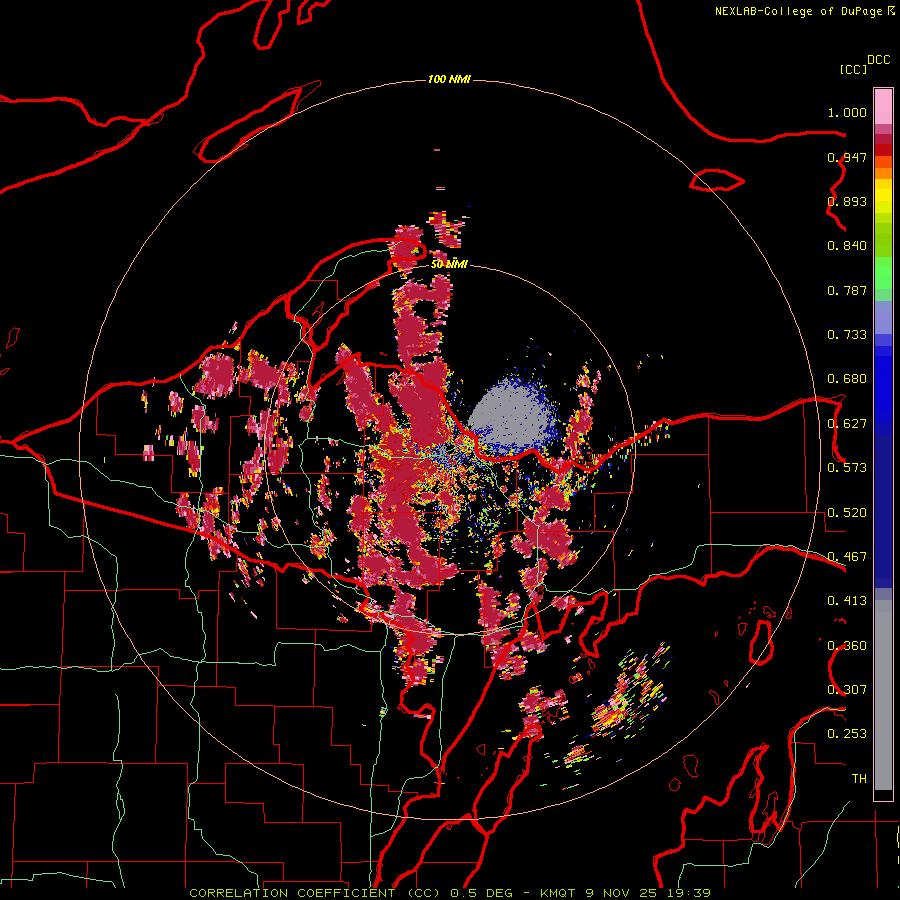Viewport: 900px width, 900px height.
Task: Click the 0.467 scale value
Action: click(x=847, y=557)
